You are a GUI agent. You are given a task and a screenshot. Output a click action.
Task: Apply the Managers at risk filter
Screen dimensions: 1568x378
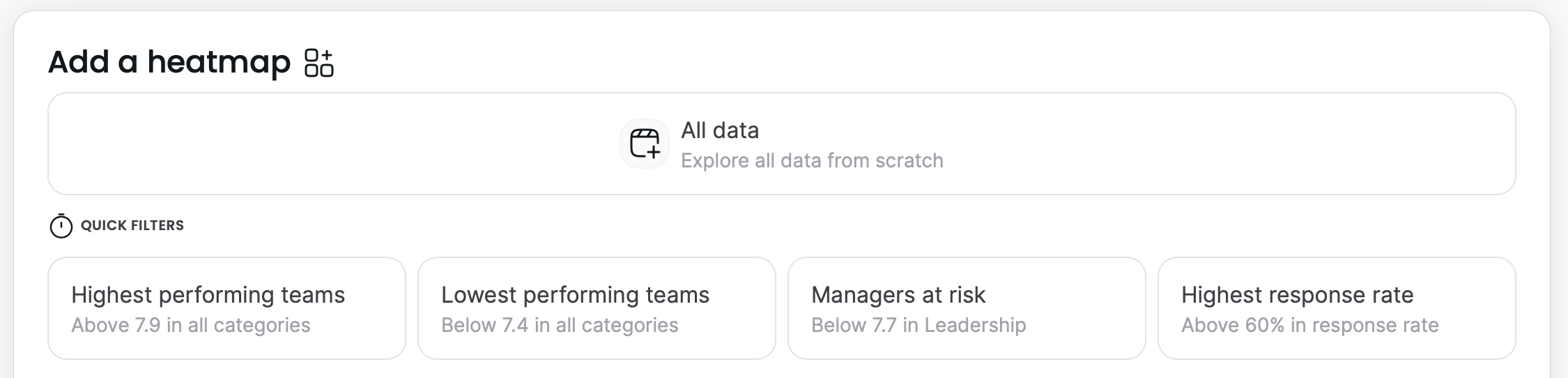(967, 308)
